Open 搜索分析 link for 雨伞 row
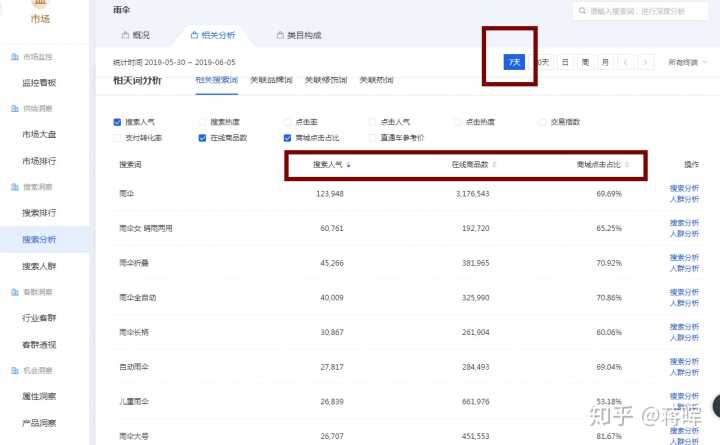 (x=684, y=188)
